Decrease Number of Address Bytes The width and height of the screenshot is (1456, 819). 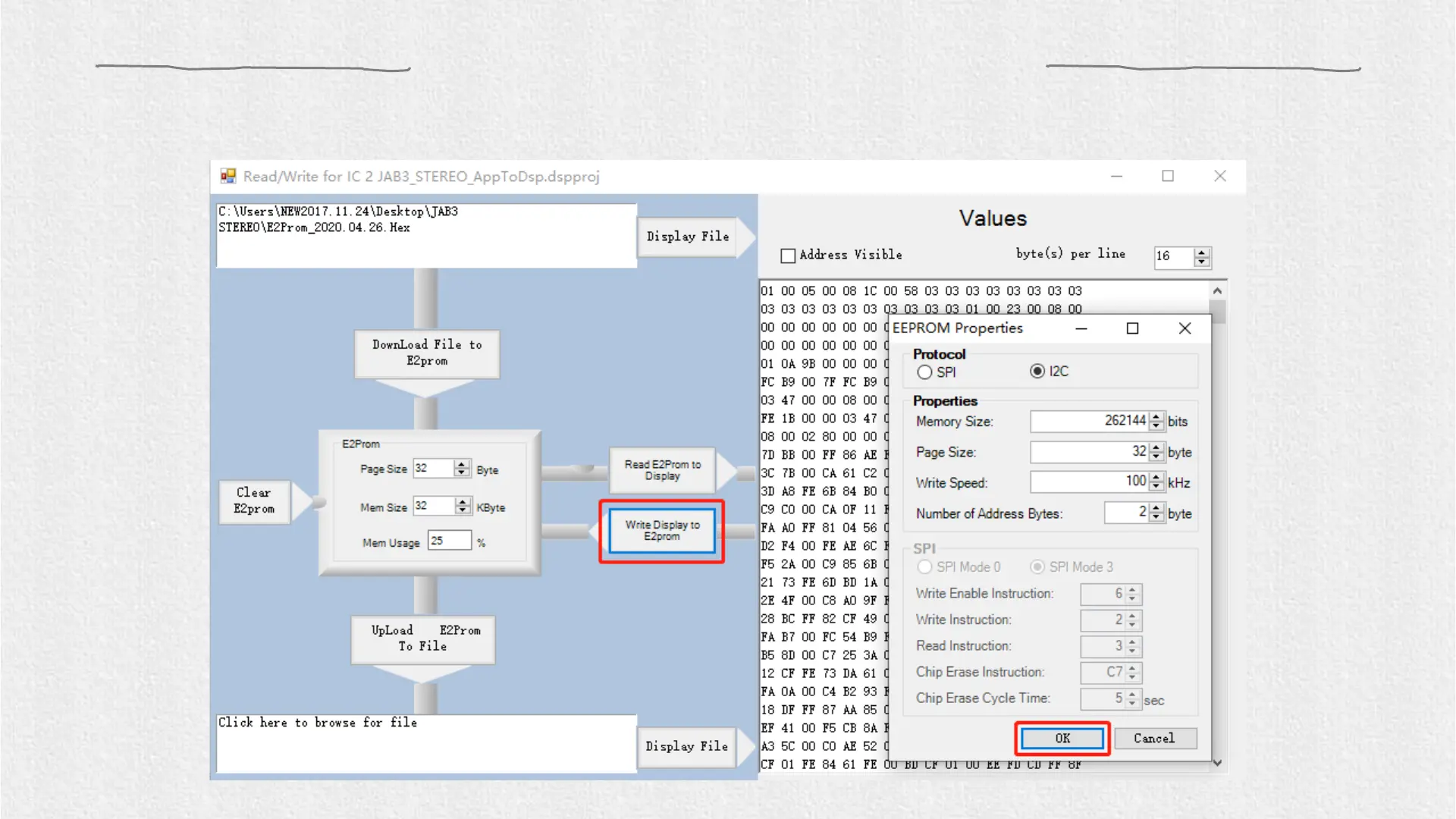[1156, 518]
